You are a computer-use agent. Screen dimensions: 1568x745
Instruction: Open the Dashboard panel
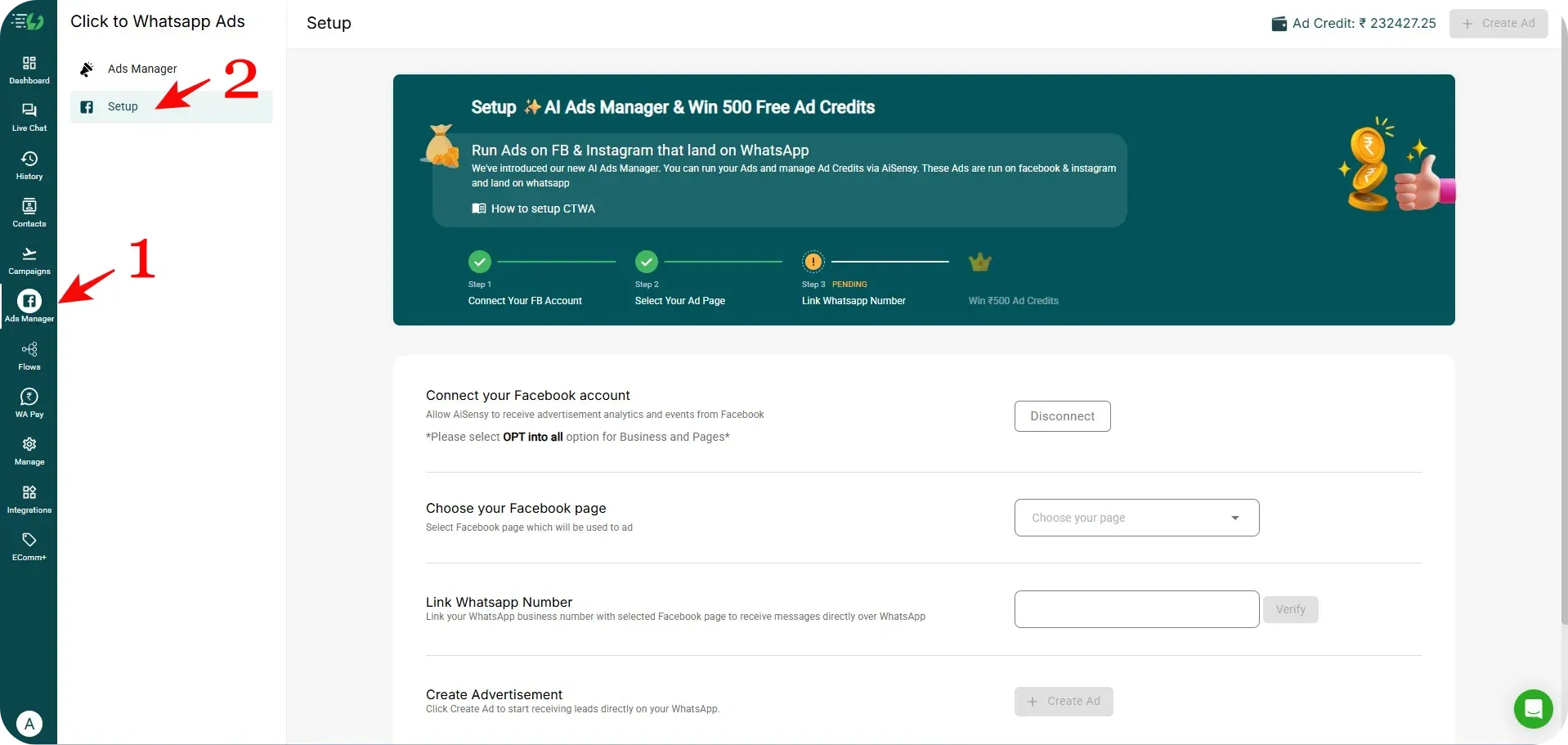coord(29,69)
